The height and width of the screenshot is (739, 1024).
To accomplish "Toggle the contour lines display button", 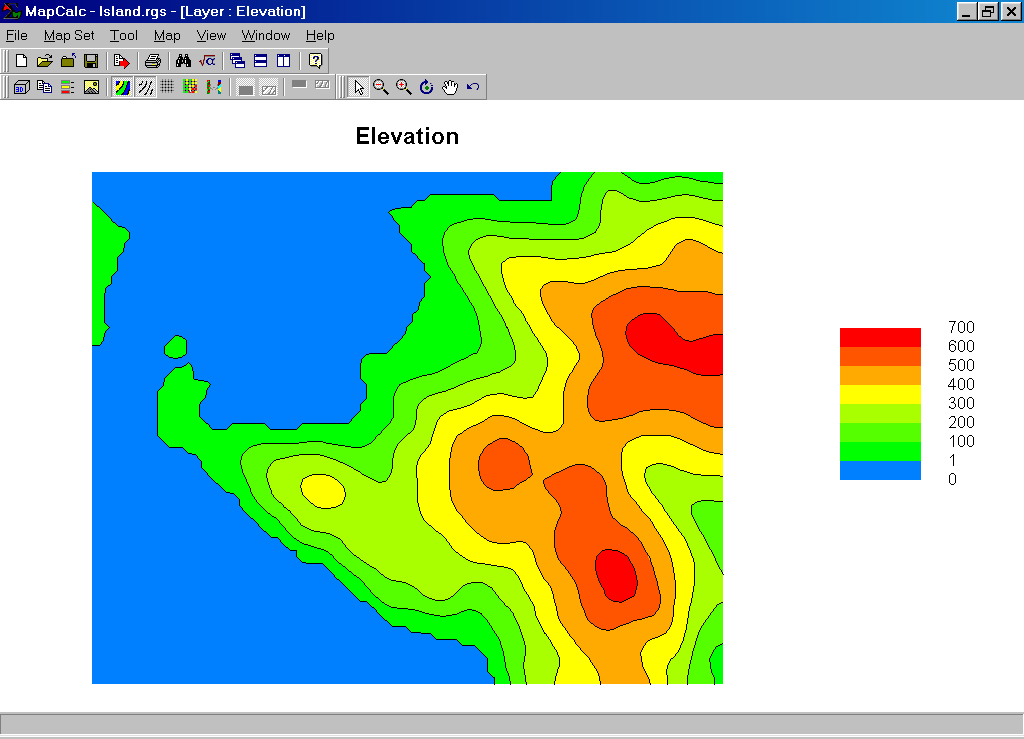I will [146, 87].
